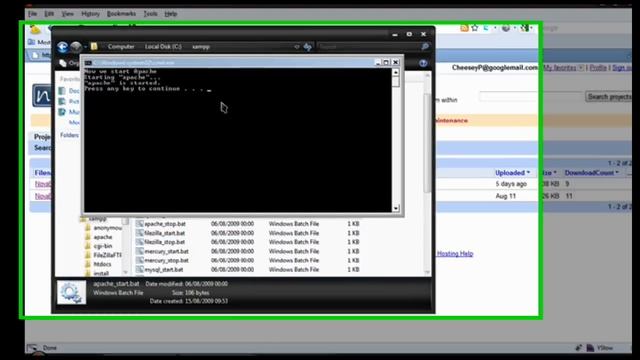
Task: Minimize the command prompt window
Action: click(x=378, y=62)
